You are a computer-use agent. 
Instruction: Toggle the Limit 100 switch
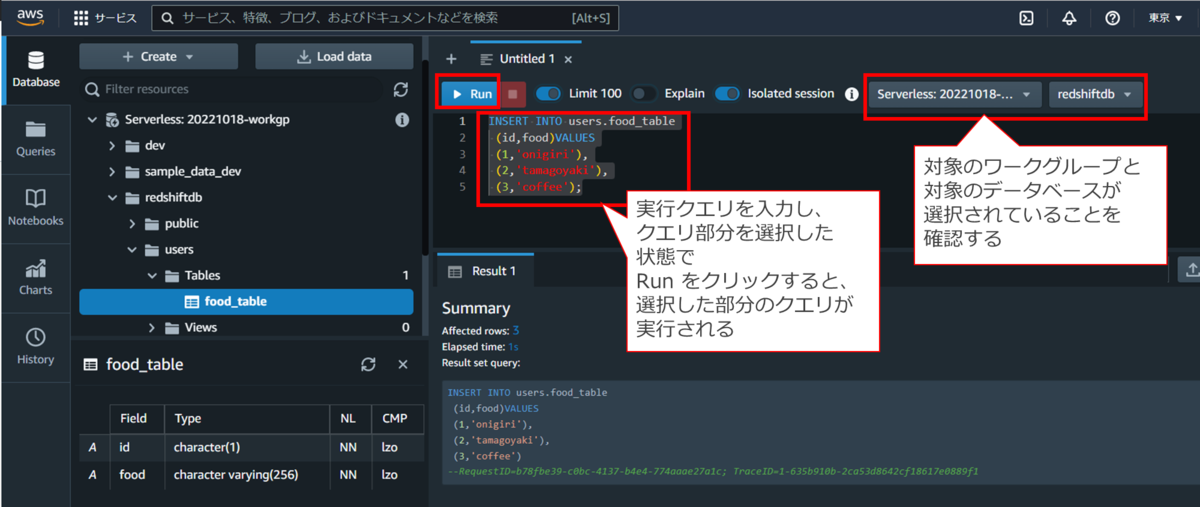pos(548,94)
